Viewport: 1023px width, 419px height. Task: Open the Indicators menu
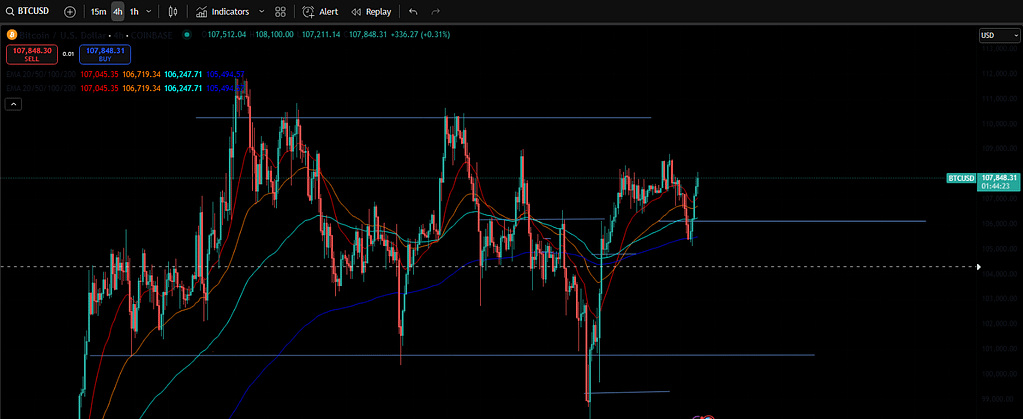222,12
